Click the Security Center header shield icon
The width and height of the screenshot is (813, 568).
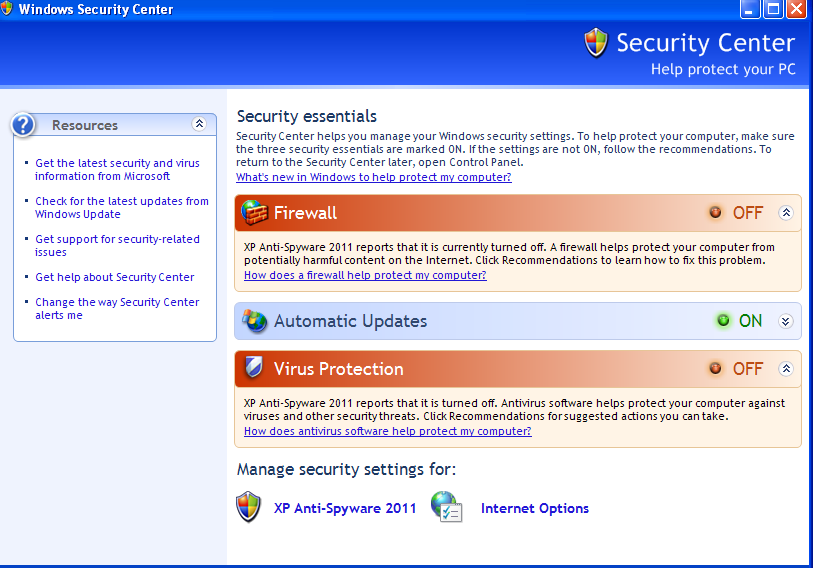(x=596, y=43)
